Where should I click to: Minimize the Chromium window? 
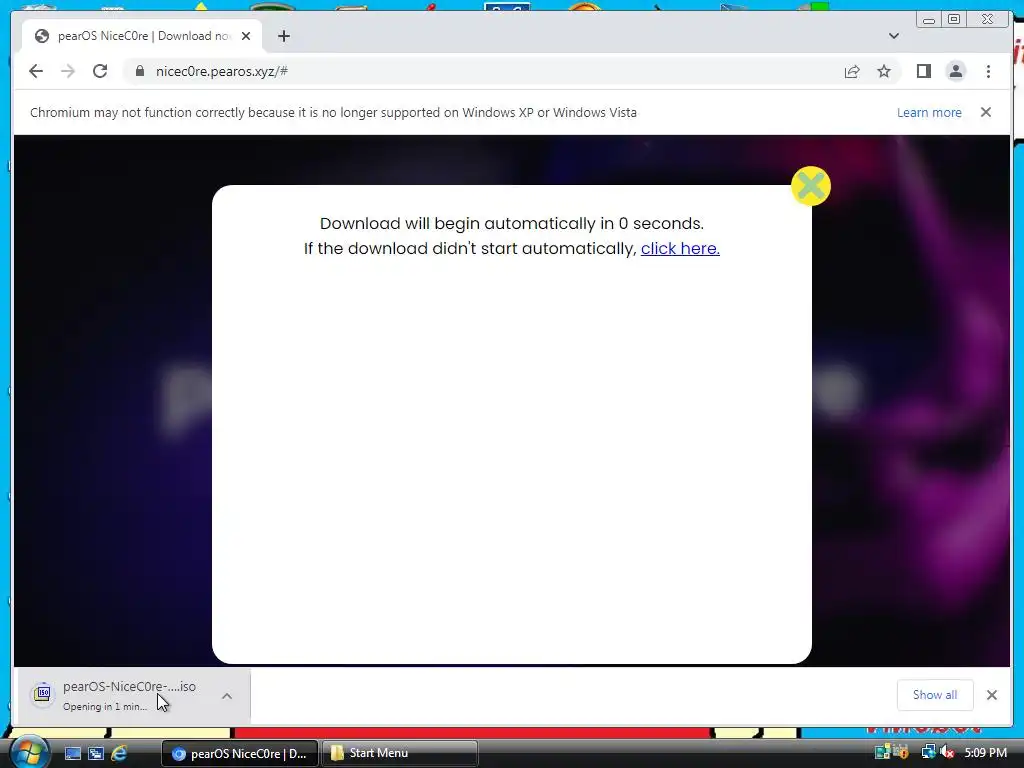tap(929, 20)
